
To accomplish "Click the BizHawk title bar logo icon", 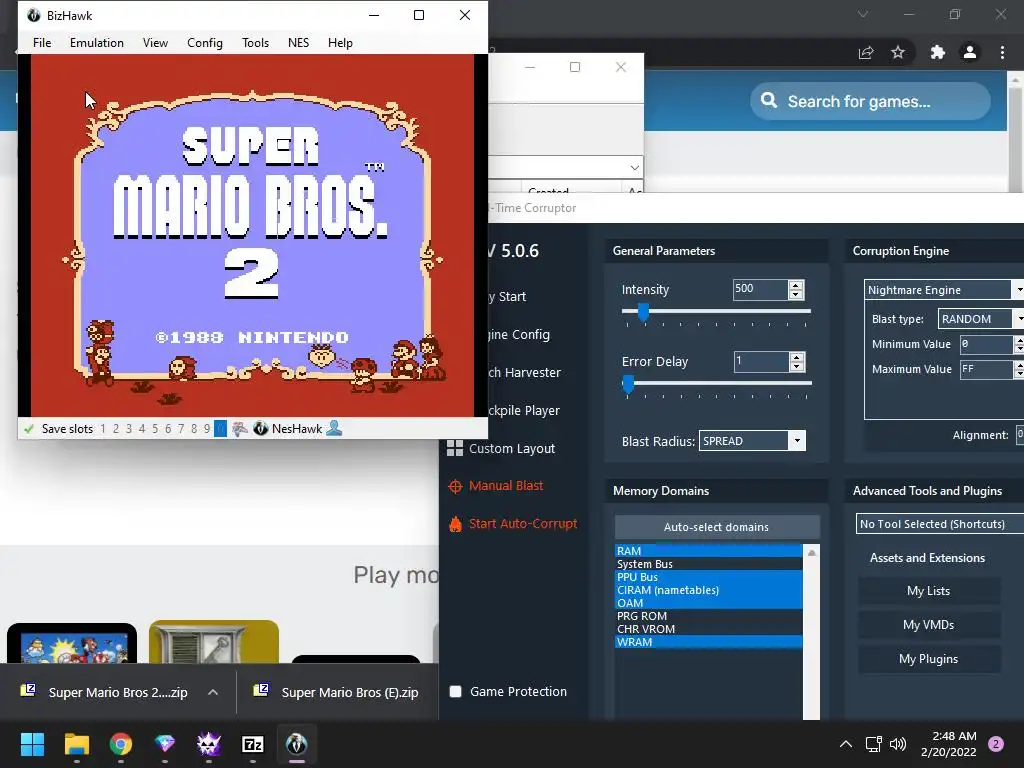I will coord(33,15).
